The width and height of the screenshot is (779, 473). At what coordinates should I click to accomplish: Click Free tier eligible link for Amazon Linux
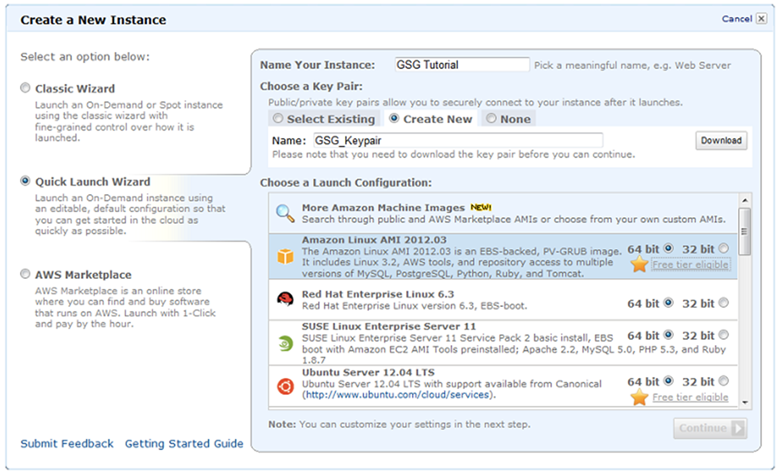coord(691,265)
